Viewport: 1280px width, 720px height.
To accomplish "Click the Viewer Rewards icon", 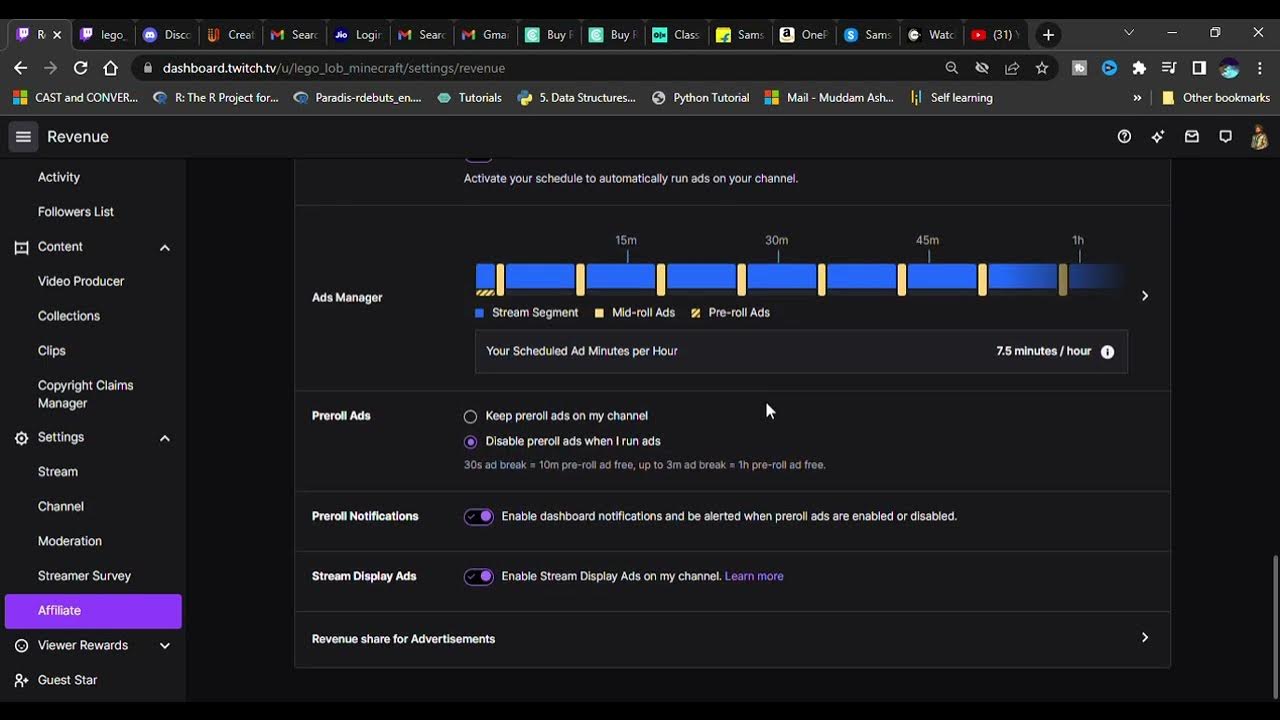I will [21, 646].
